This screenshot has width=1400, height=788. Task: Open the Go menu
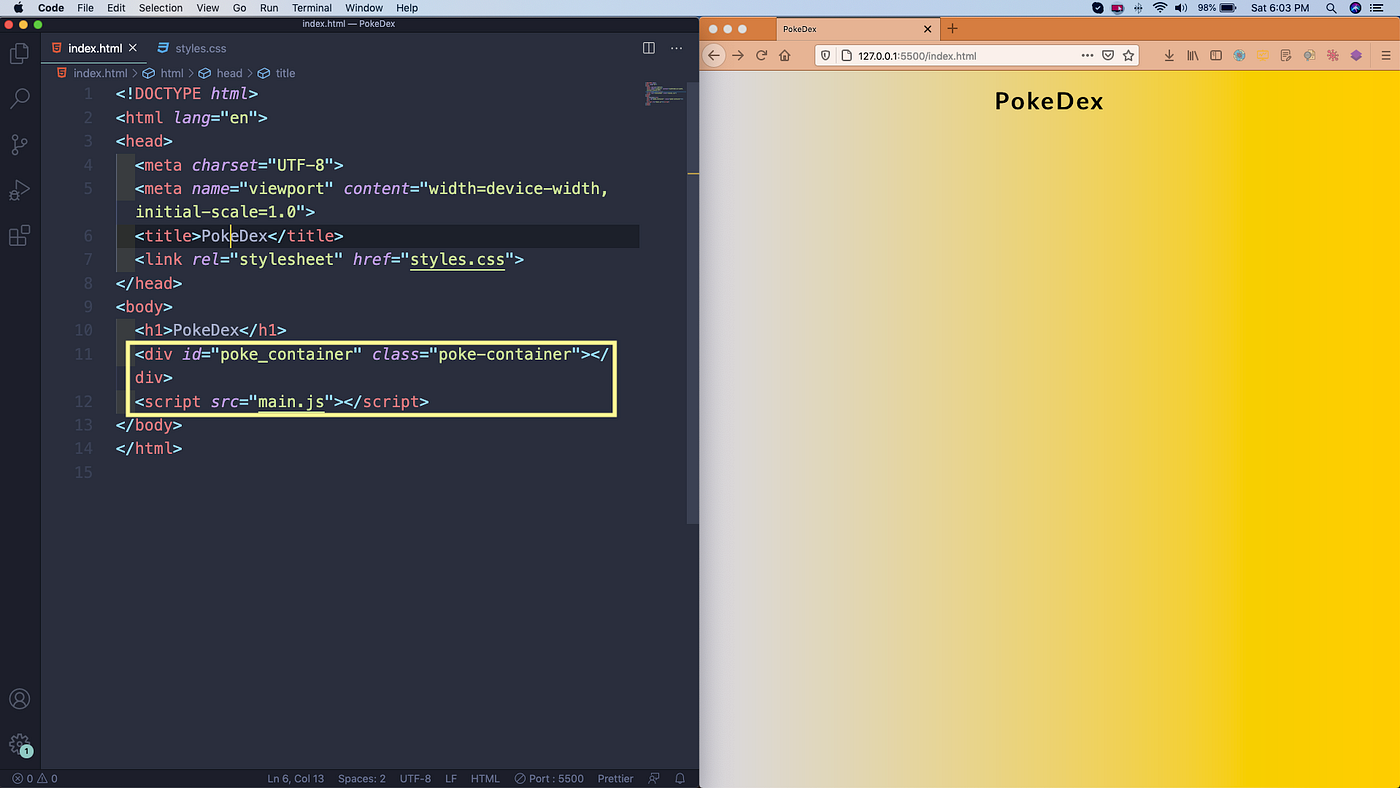pyautogui.click(x=239, y=8)
